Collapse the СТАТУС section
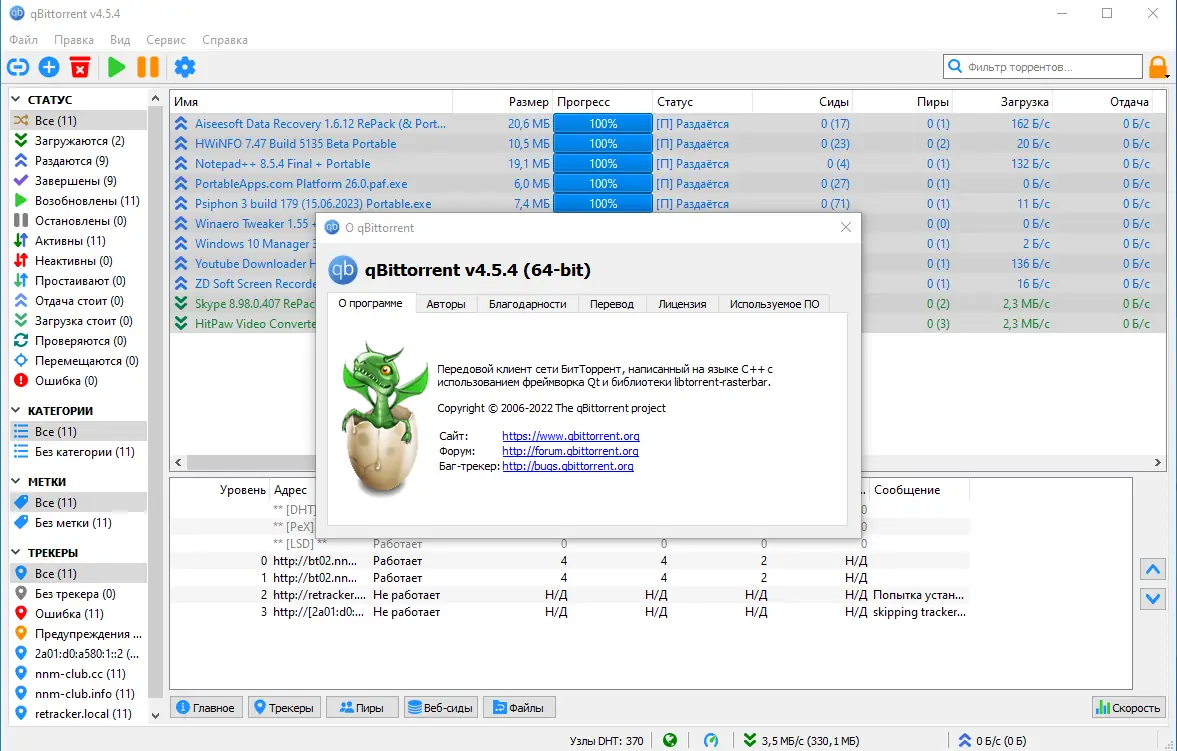 (x=16, y=99)
